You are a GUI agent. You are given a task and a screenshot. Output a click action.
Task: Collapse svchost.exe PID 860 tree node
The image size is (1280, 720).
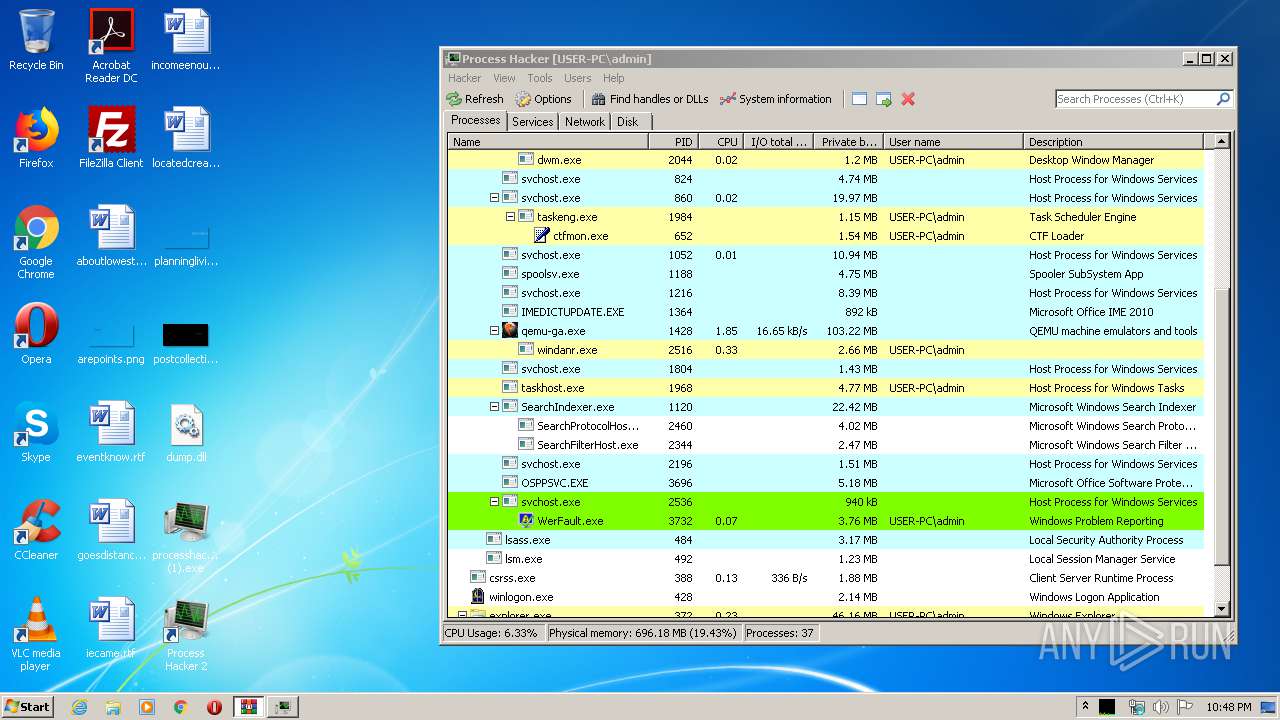[494, 198]
